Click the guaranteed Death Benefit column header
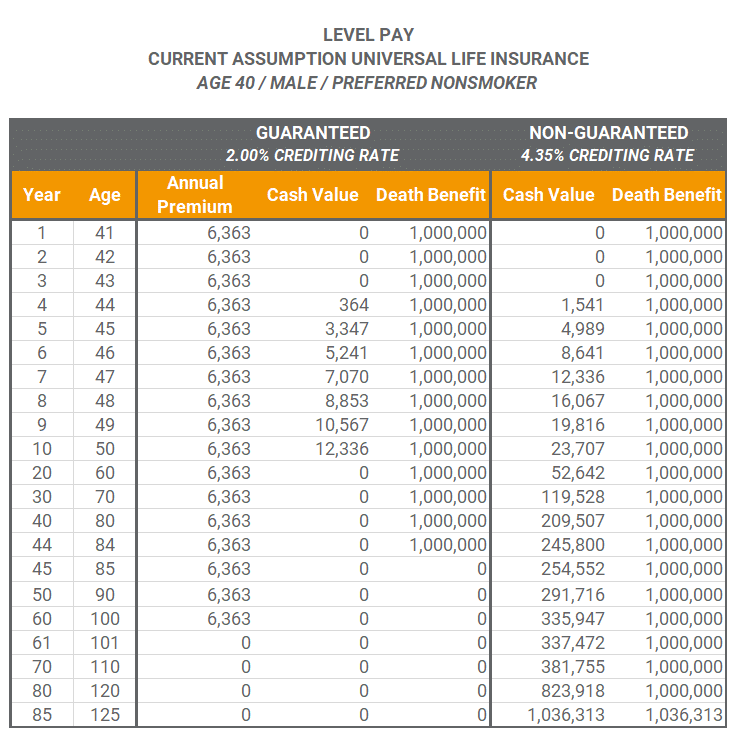Viewport: 735px width, 730px height. point(431,195)
